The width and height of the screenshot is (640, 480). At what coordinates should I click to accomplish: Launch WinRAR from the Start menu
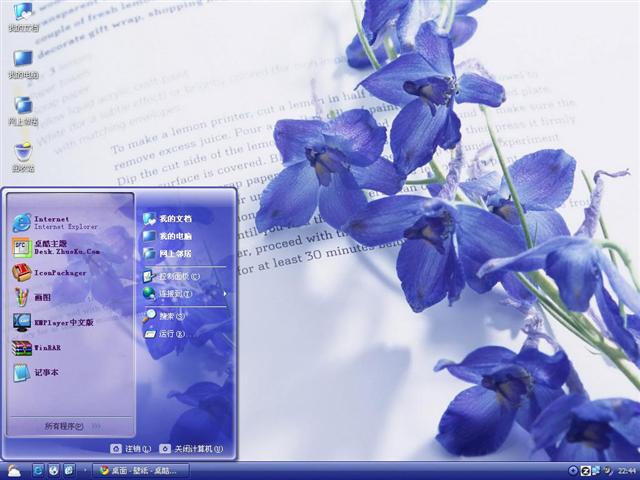(37, 348)
